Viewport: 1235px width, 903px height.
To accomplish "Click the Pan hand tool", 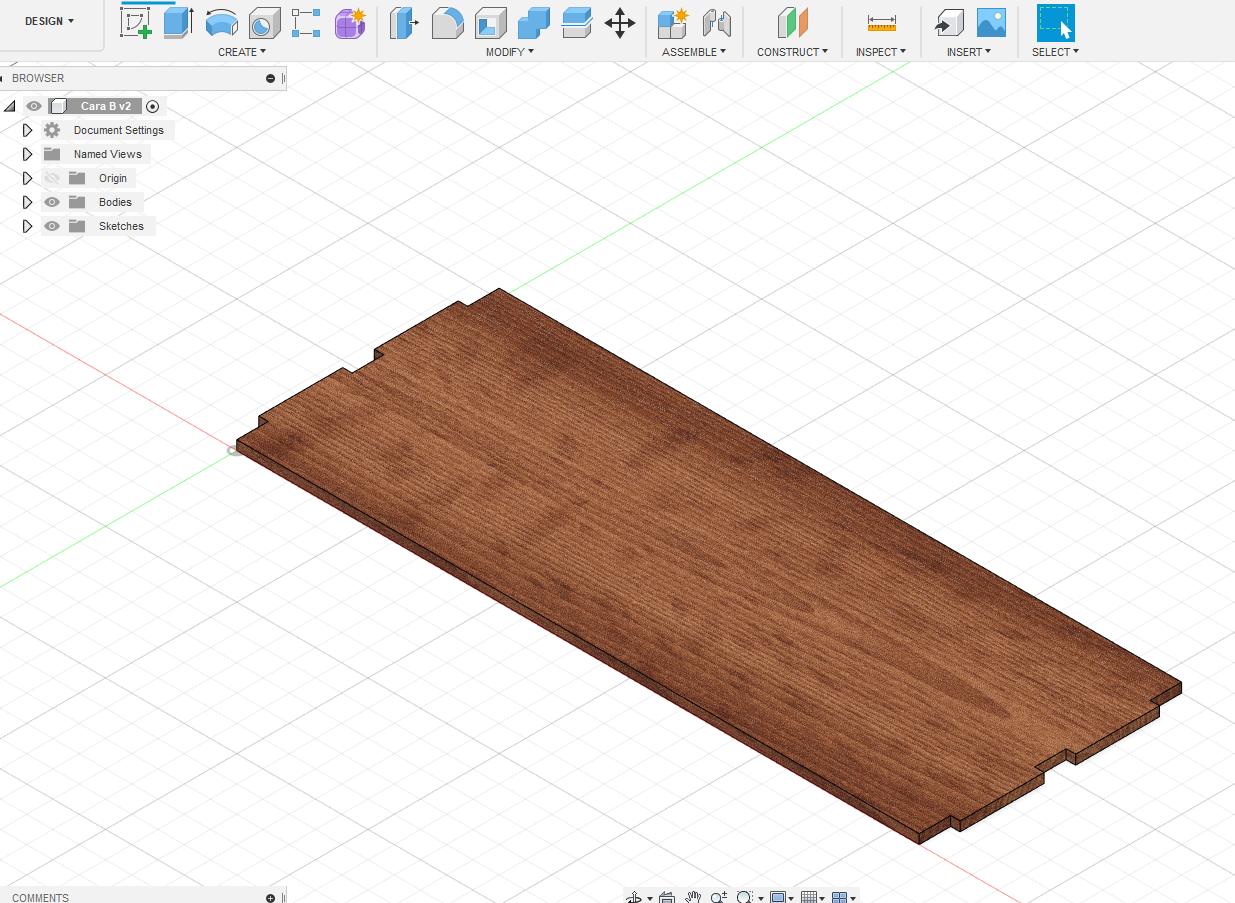I will click(x=693, y=897).
